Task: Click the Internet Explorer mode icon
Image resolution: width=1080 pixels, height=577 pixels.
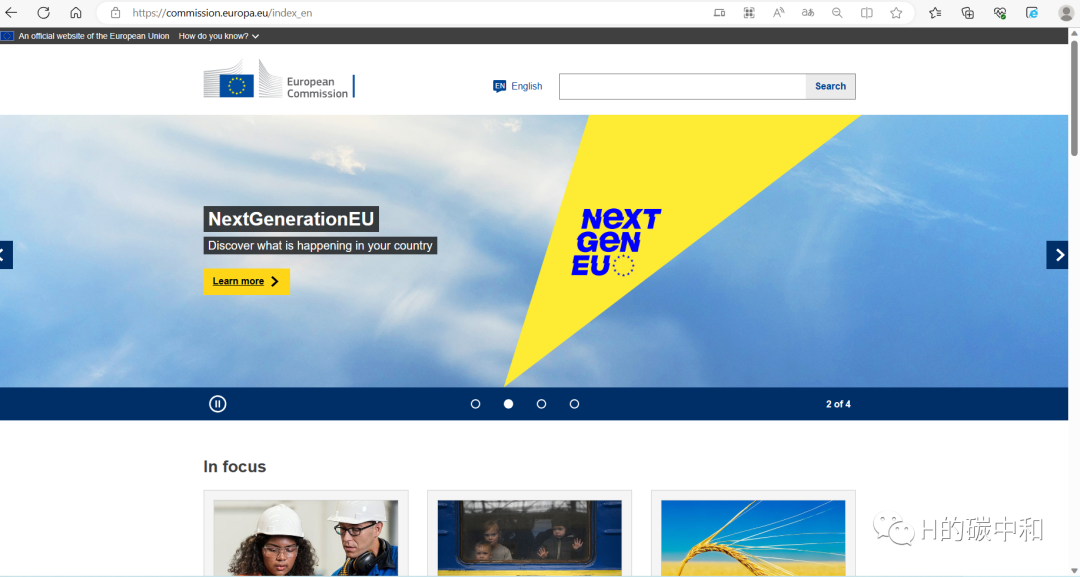Action: point(1032,12)
